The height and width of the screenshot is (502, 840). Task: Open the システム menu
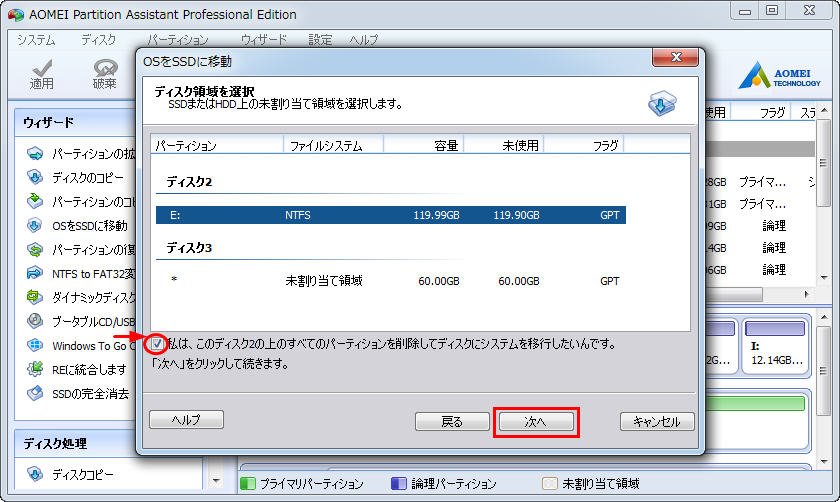click(x=36, y=40)
